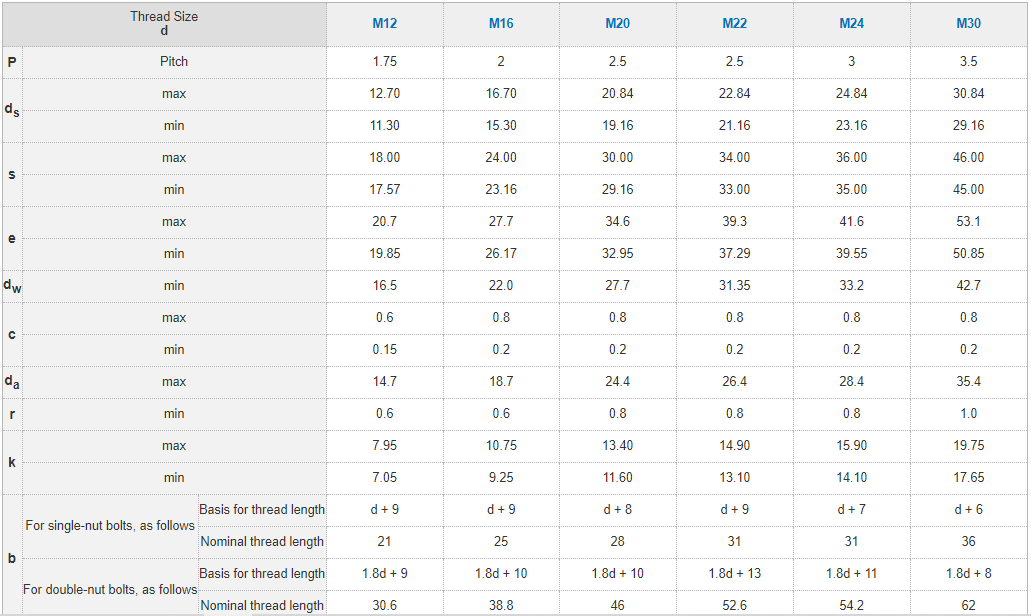Click the 53.1 value in M30 column
The height and width of the screenshot is (616, 1031).
click(969, 221)
